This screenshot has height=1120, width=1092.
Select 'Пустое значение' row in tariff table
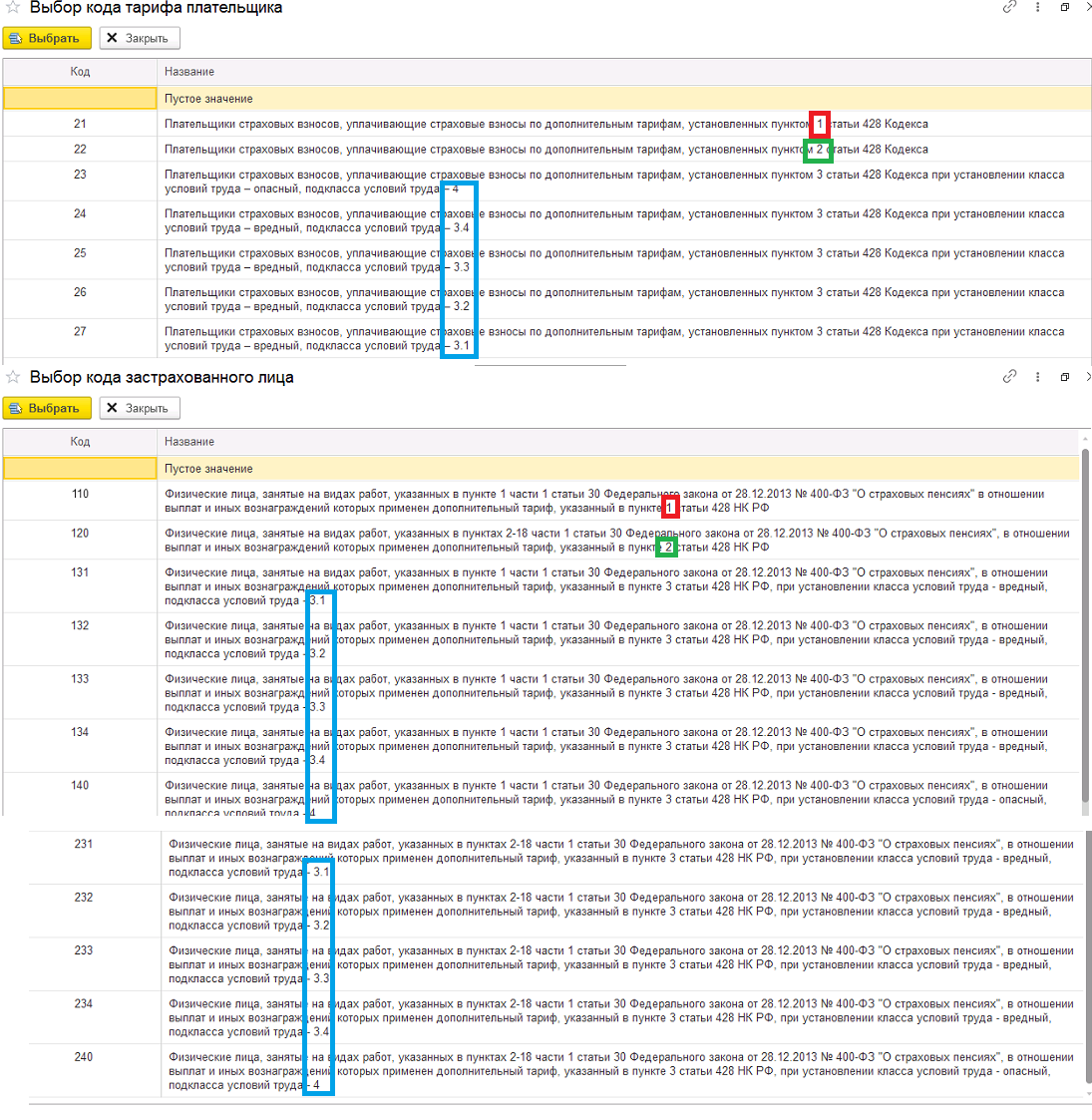coord(547,99)
